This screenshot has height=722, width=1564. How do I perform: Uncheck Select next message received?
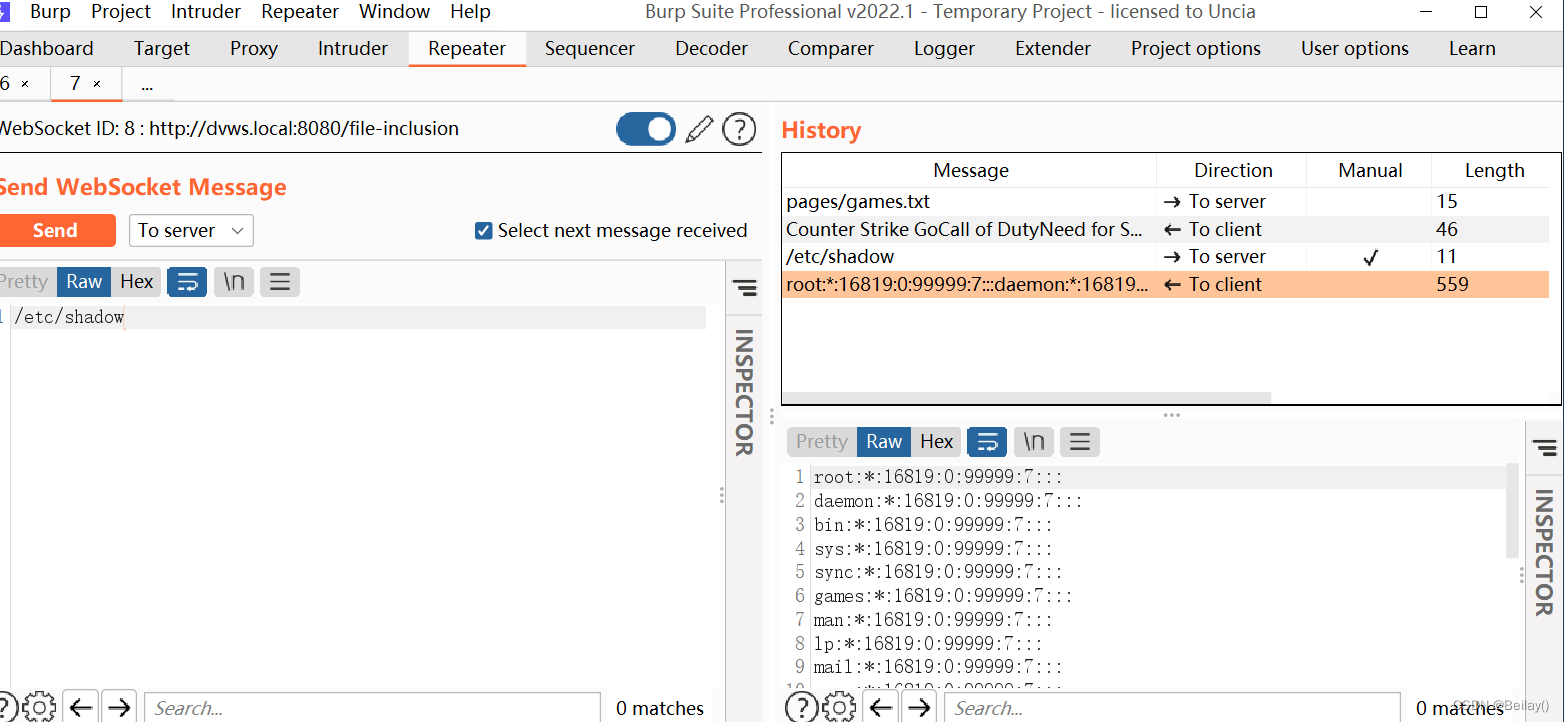[483, 231]
